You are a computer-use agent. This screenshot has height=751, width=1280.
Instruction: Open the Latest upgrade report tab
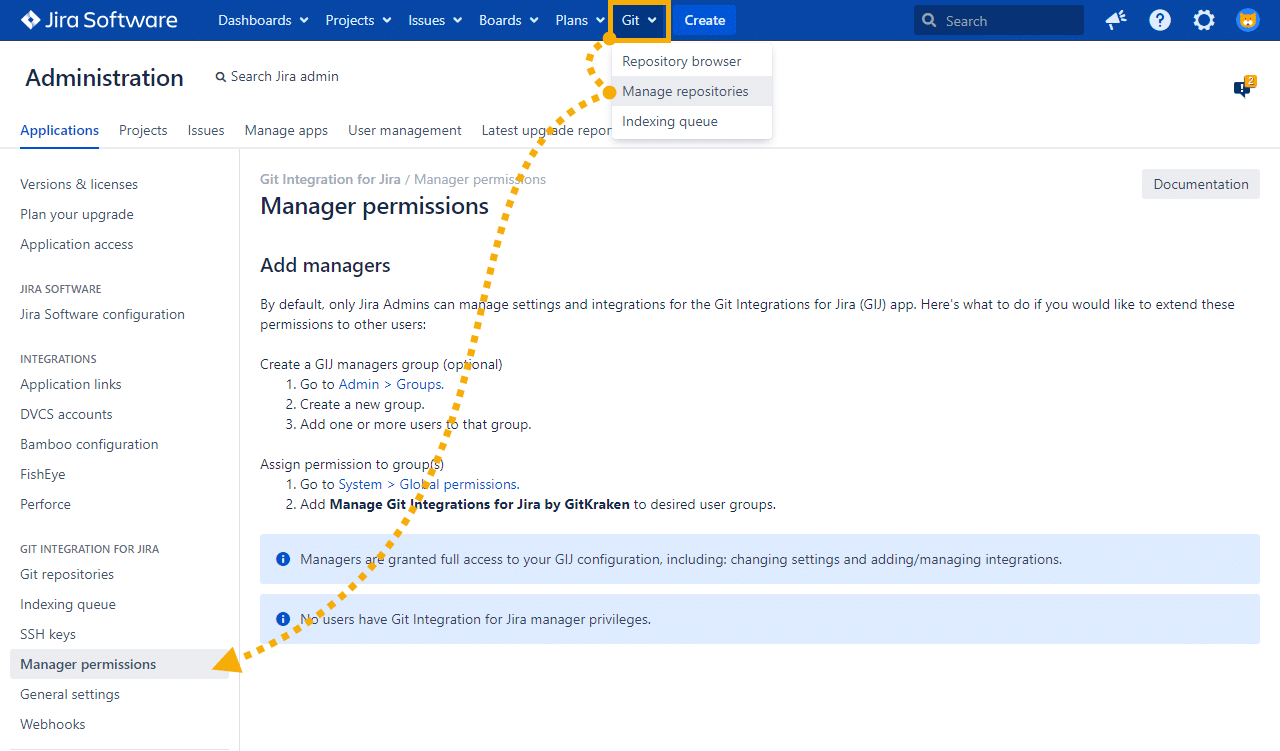pos(546,130)
